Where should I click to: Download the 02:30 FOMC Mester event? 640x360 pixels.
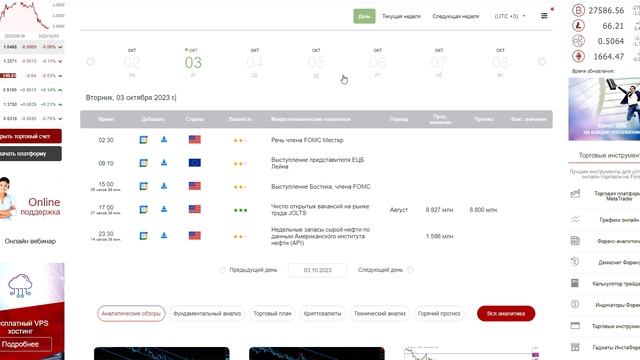click(164, 139)
